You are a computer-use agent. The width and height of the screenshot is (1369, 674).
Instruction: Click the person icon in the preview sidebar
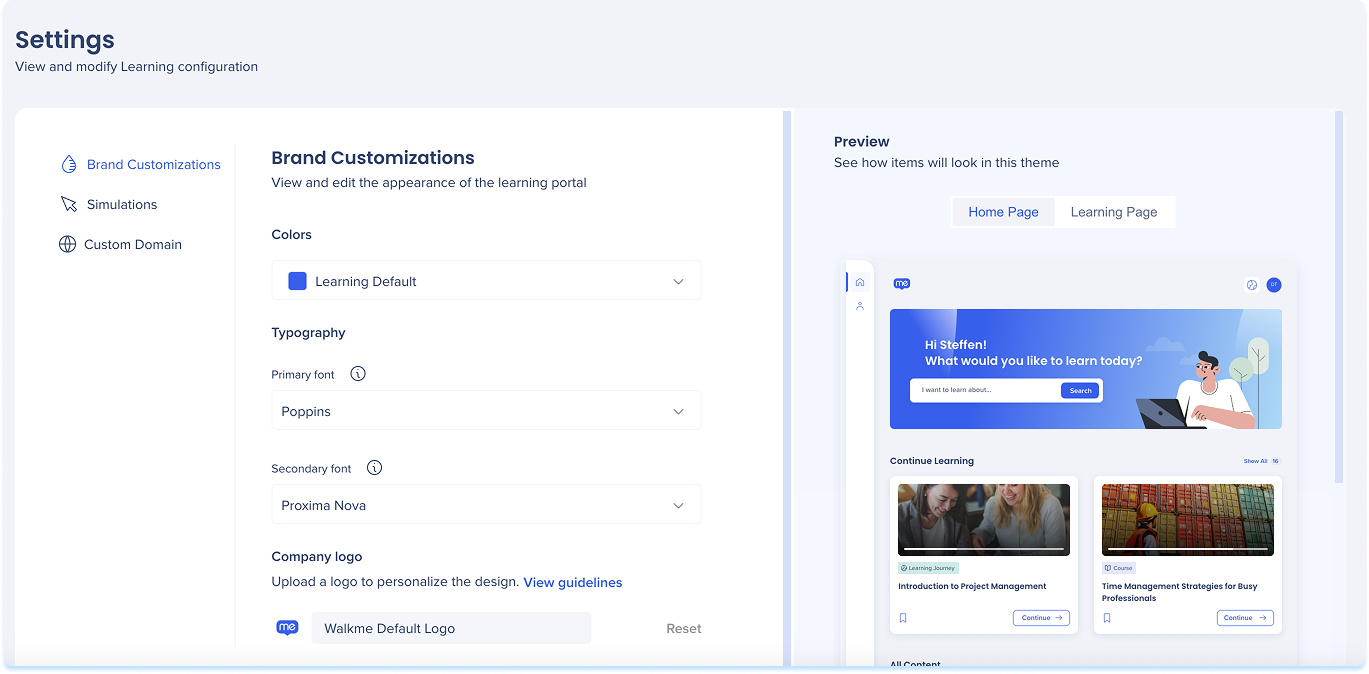860,306
